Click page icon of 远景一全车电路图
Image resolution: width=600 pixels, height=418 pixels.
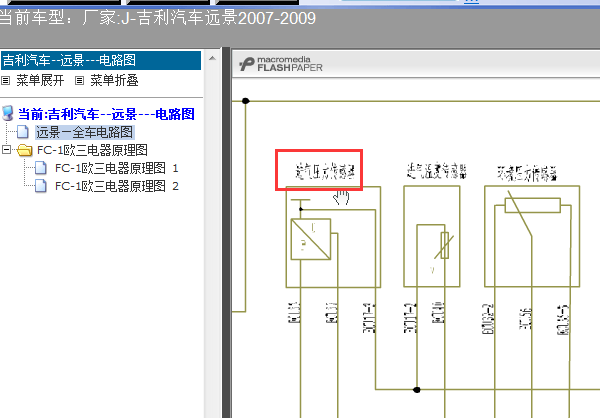pyautogui.click(x=23, y=132)
